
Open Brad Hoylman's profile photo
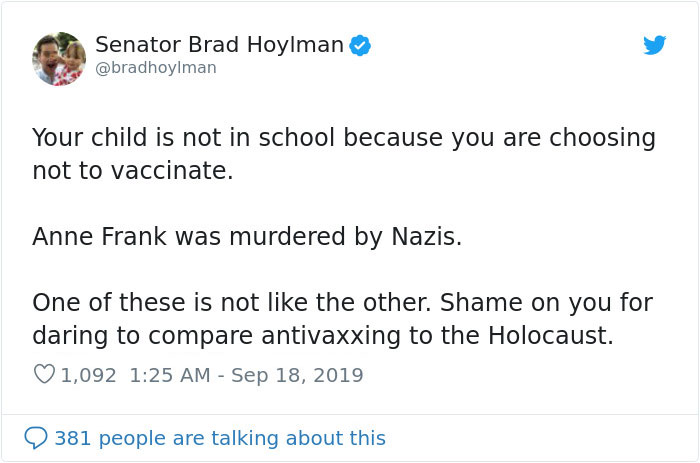59,58
